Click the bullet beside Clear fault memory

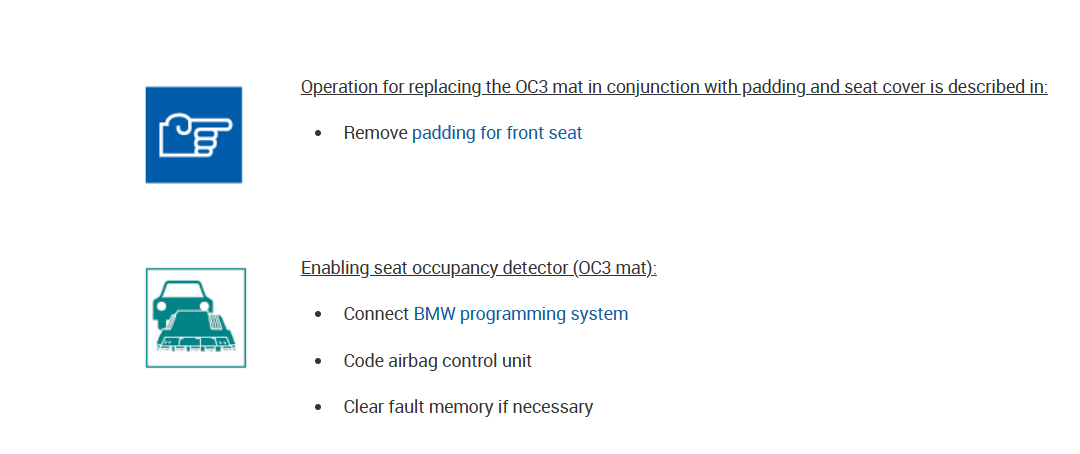[318, 408]
